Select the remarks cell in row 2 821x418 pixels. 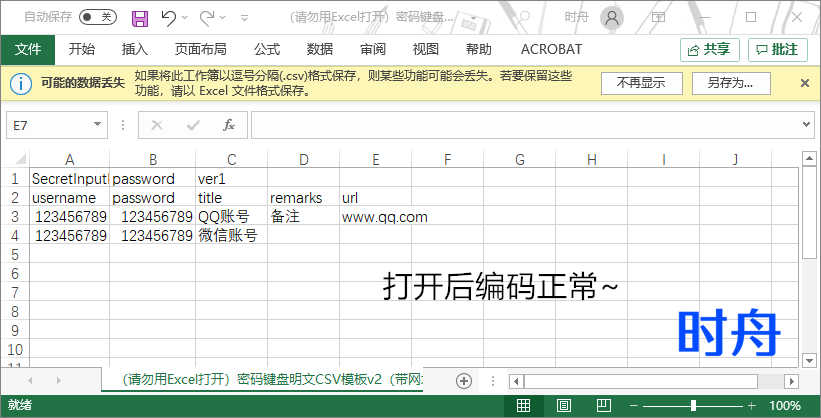point(304,197)
